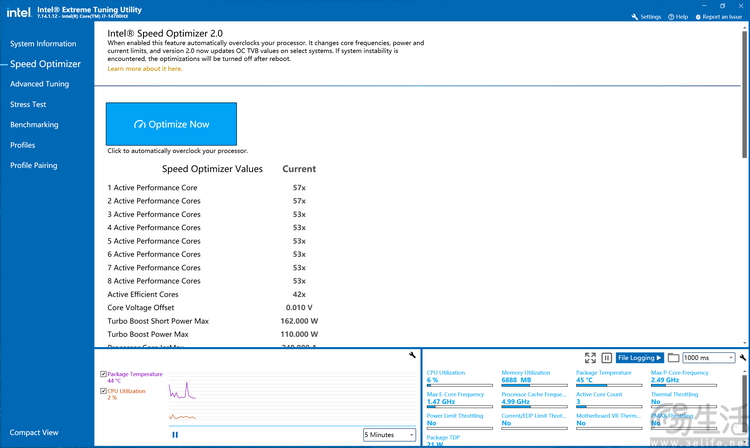Select the 5 Active Performance Cores row
This screenshot has height=448, width=750.
[213, 241]
